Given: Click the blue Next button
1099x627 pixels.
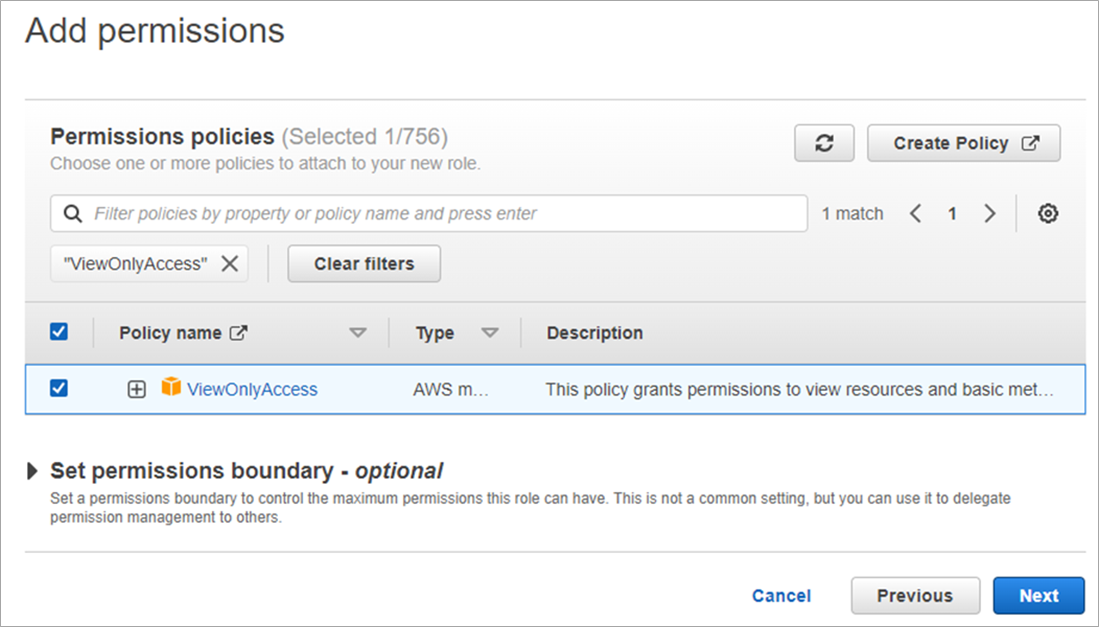Looking at the screenshot, I should [1038, 596].
